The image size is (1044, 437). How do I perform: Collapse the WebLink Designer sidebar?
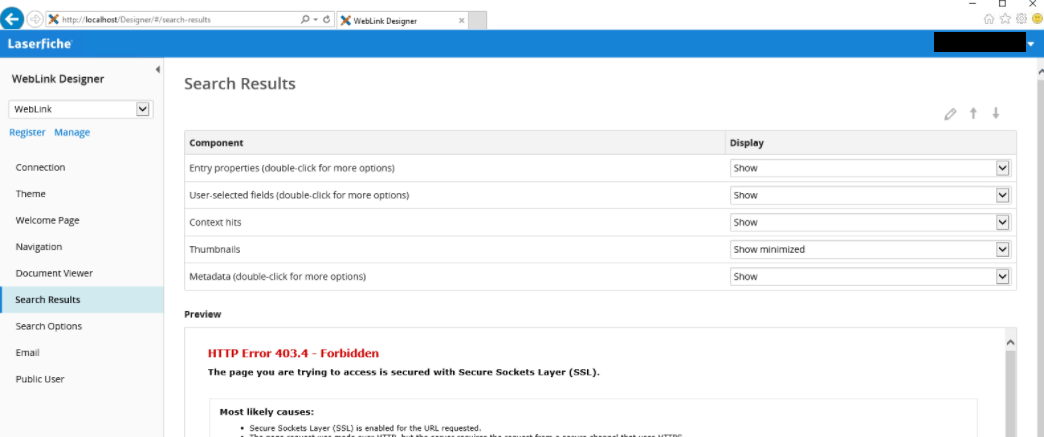click(x=158, y=69)
